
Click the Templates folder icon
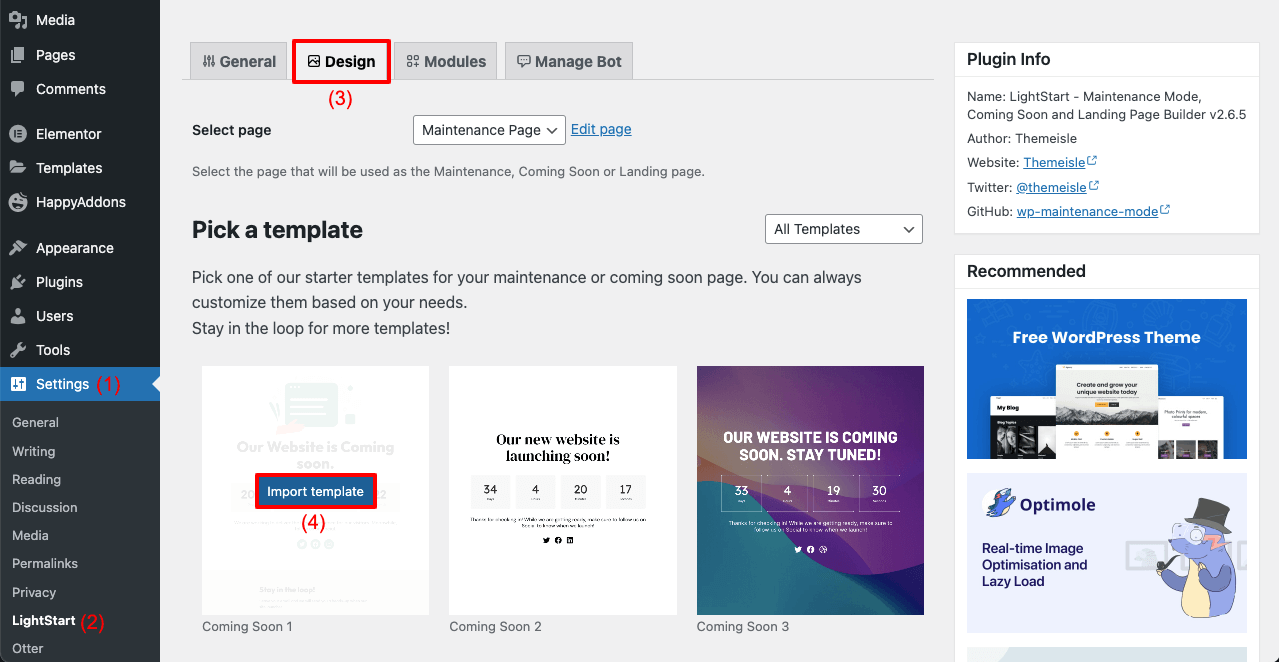(x=18, y=168)
